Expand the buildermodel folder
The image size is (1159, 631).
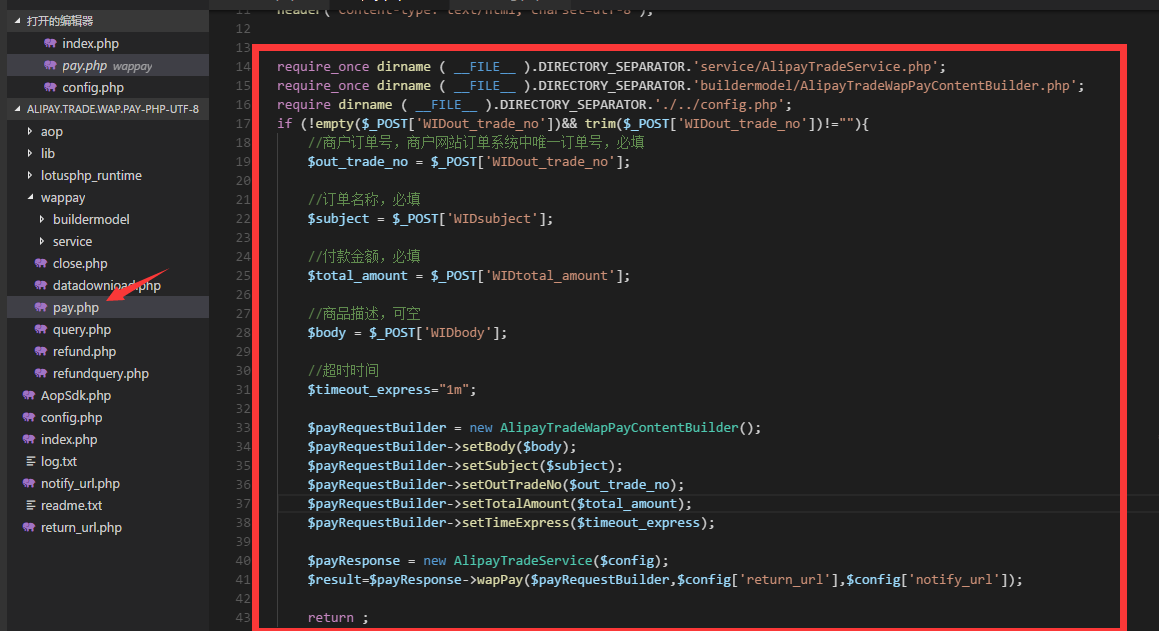click(x=41, y=219)
